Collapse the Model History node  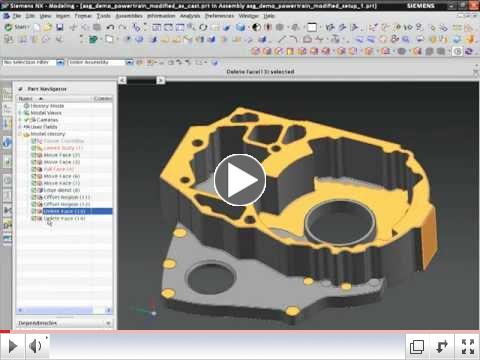click(20, 134)
